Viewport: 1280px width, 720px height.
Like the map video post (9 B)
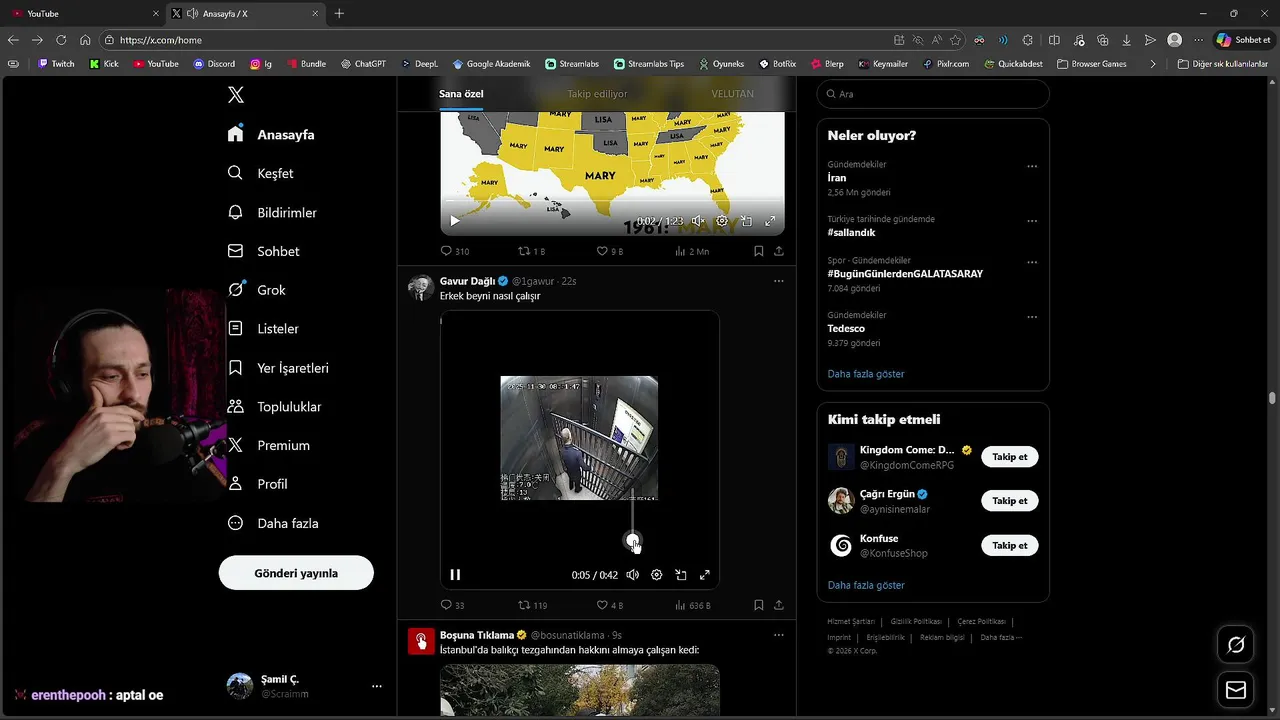pyautogui.click(x=610, y=251)
